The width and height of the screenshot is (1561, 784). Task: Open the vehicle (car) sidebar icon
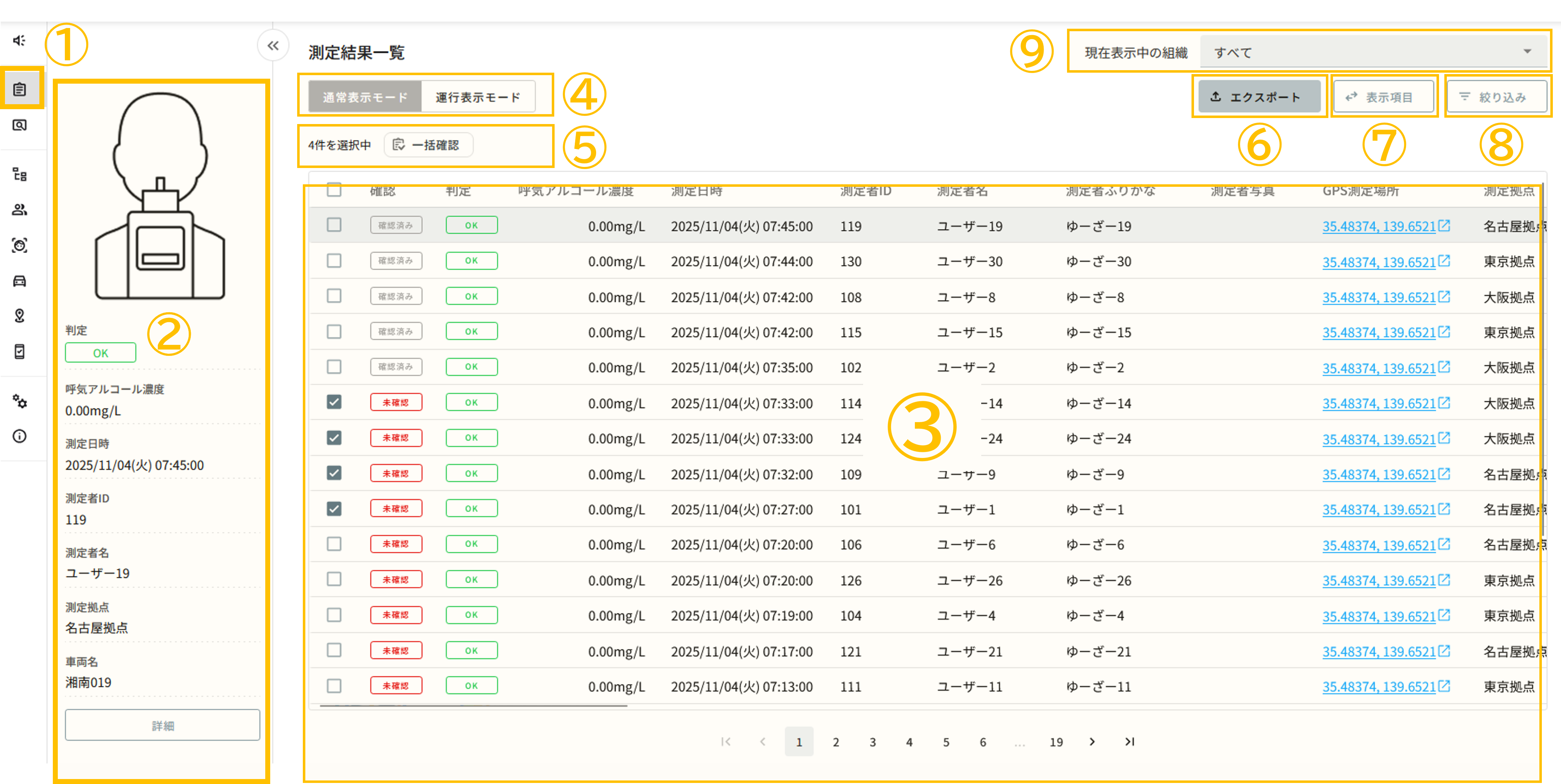(x=20, y=280)
